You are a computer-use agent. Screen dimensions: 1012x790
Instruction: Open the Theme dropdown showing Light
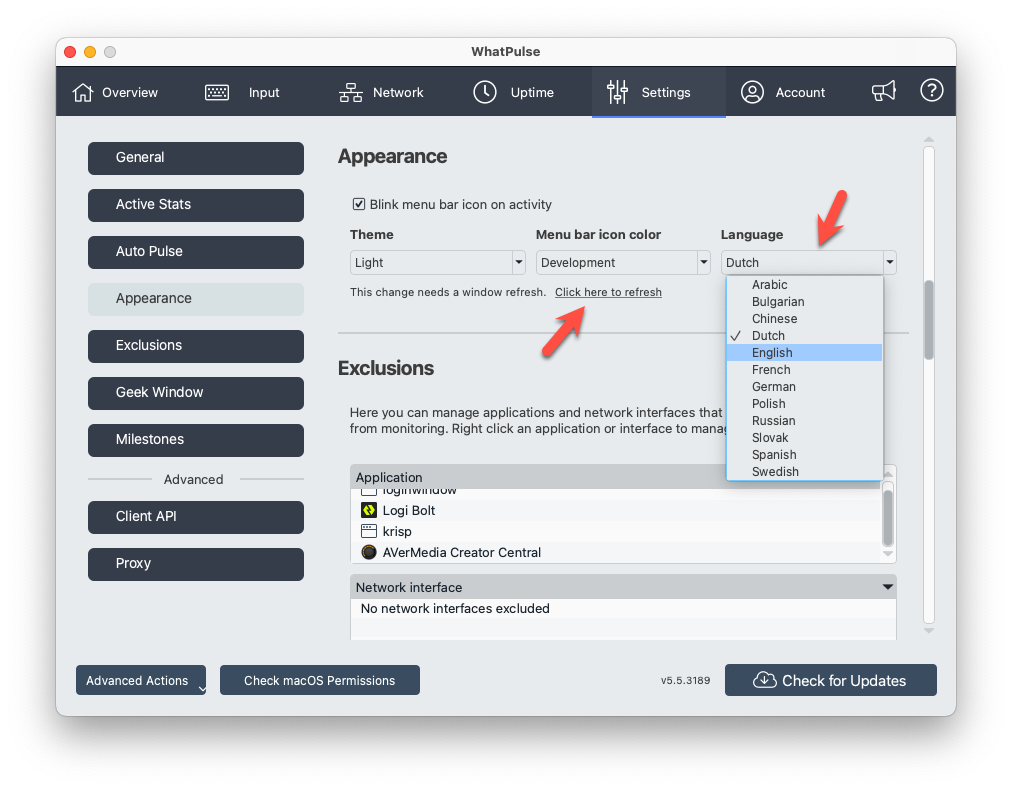pos(438,263)
